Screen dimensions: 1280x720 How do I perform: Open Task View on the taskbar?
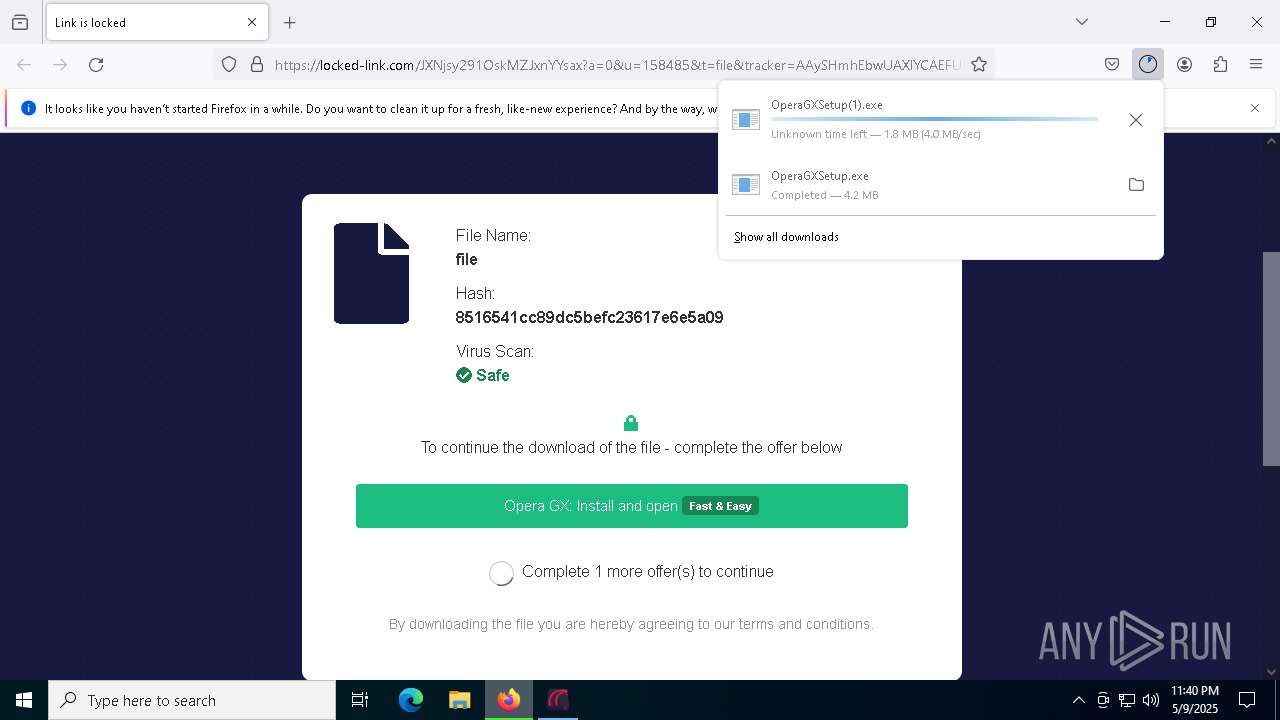click(360, 700)
